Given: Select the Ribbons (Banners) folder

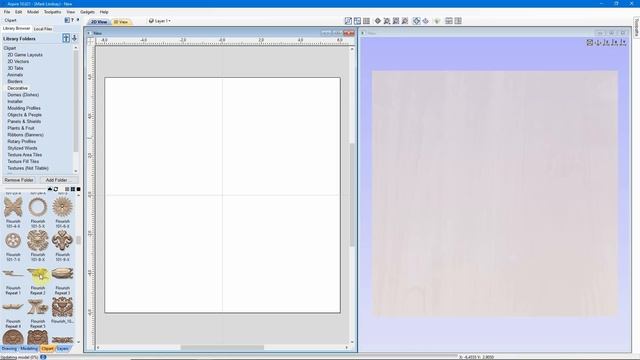Looking at the screenshot, I should tap(25, 135).
